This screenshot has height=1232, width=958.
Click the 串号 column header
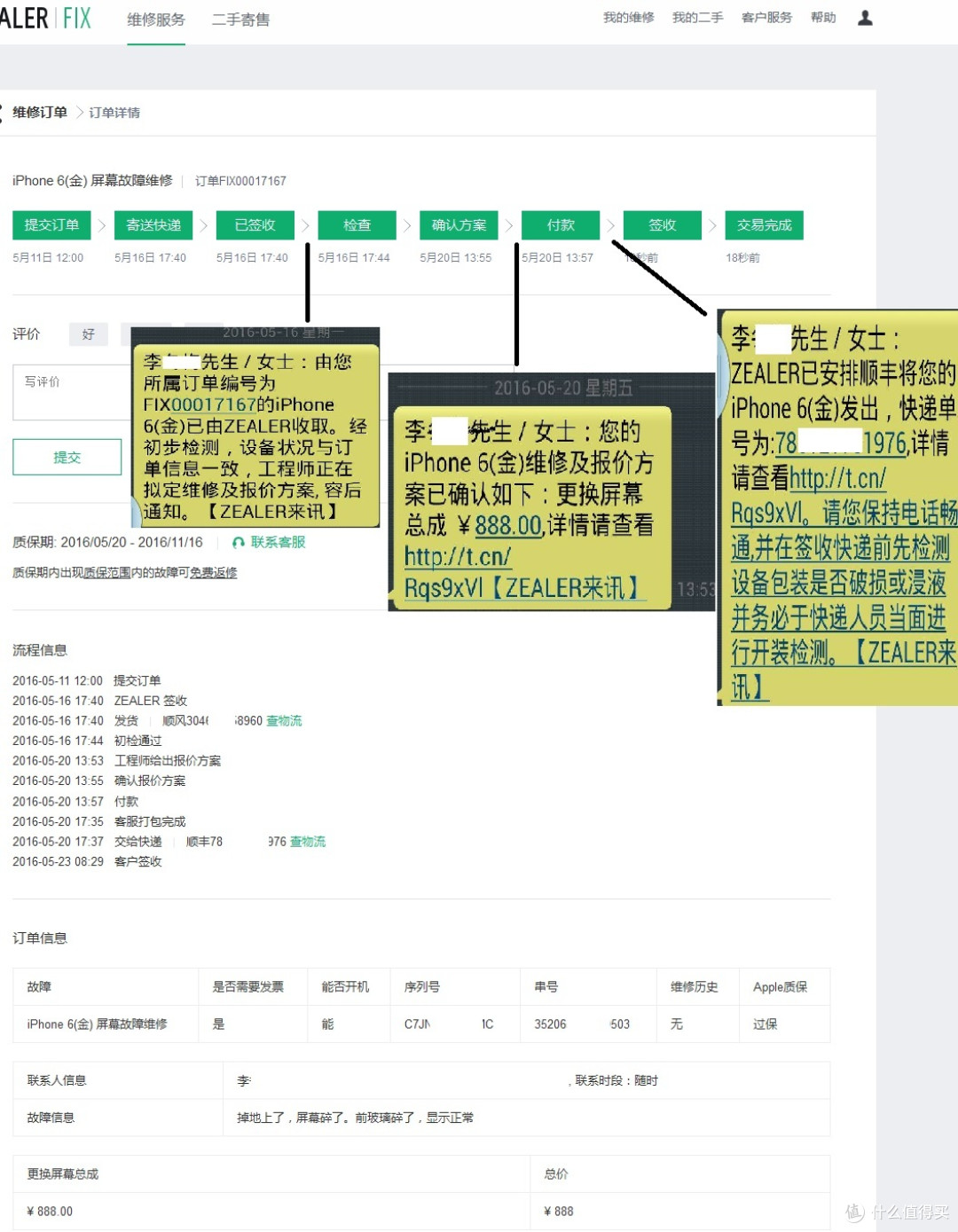(546, 987)
